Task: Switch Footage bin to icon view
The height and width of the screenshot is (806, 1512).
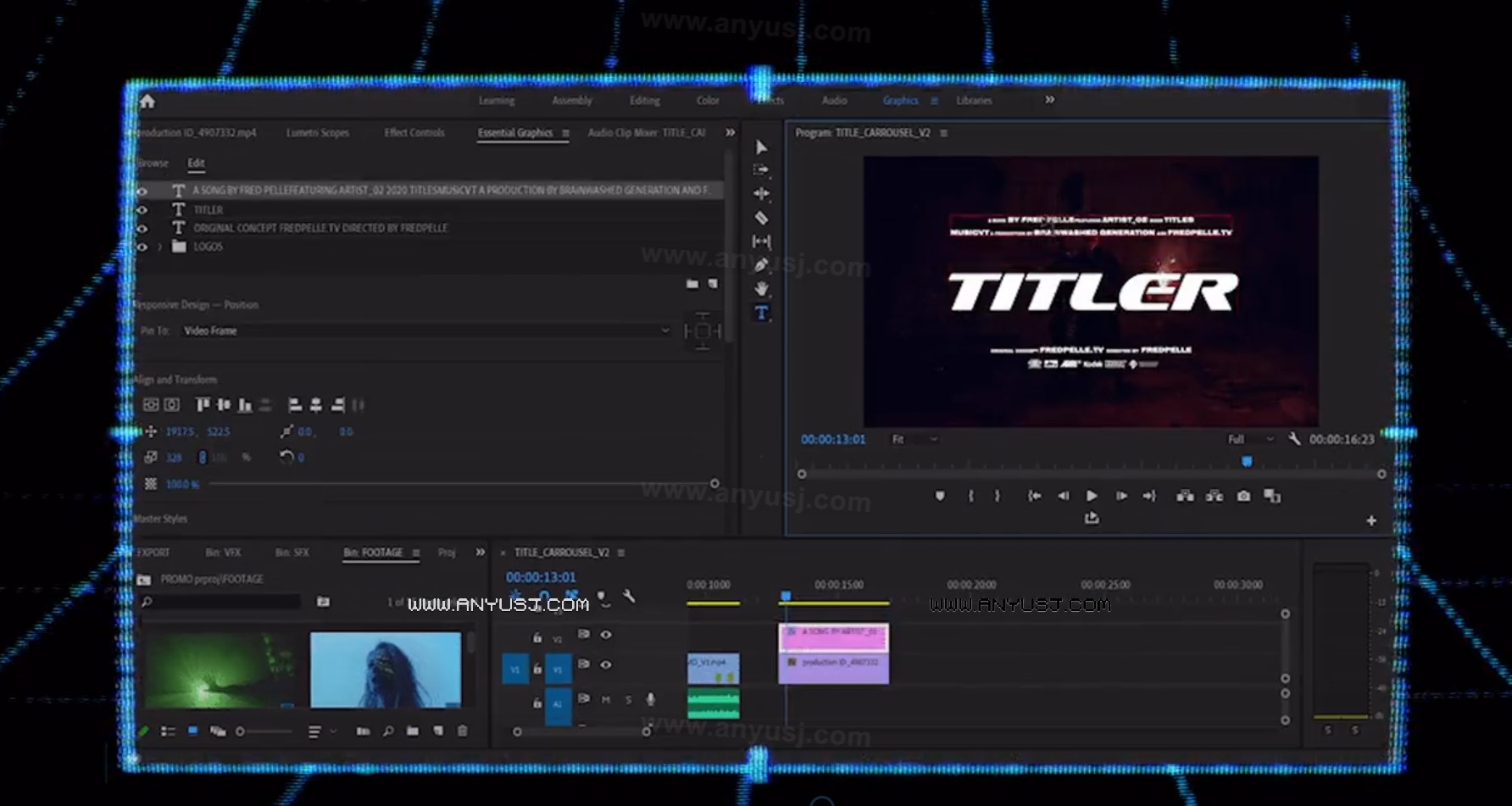Action: pyautogui.click(x=192, y=731)
